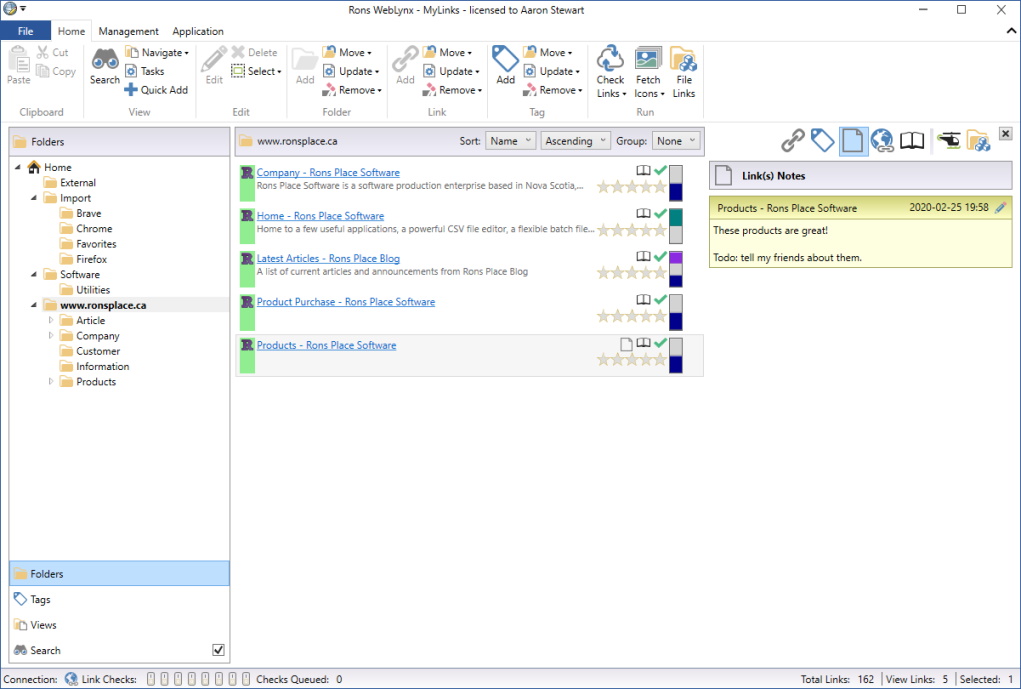1021x689 pixels.
Task: Open the Product Purchase - Rons Place Software link
Action: [x=346, y=302]
